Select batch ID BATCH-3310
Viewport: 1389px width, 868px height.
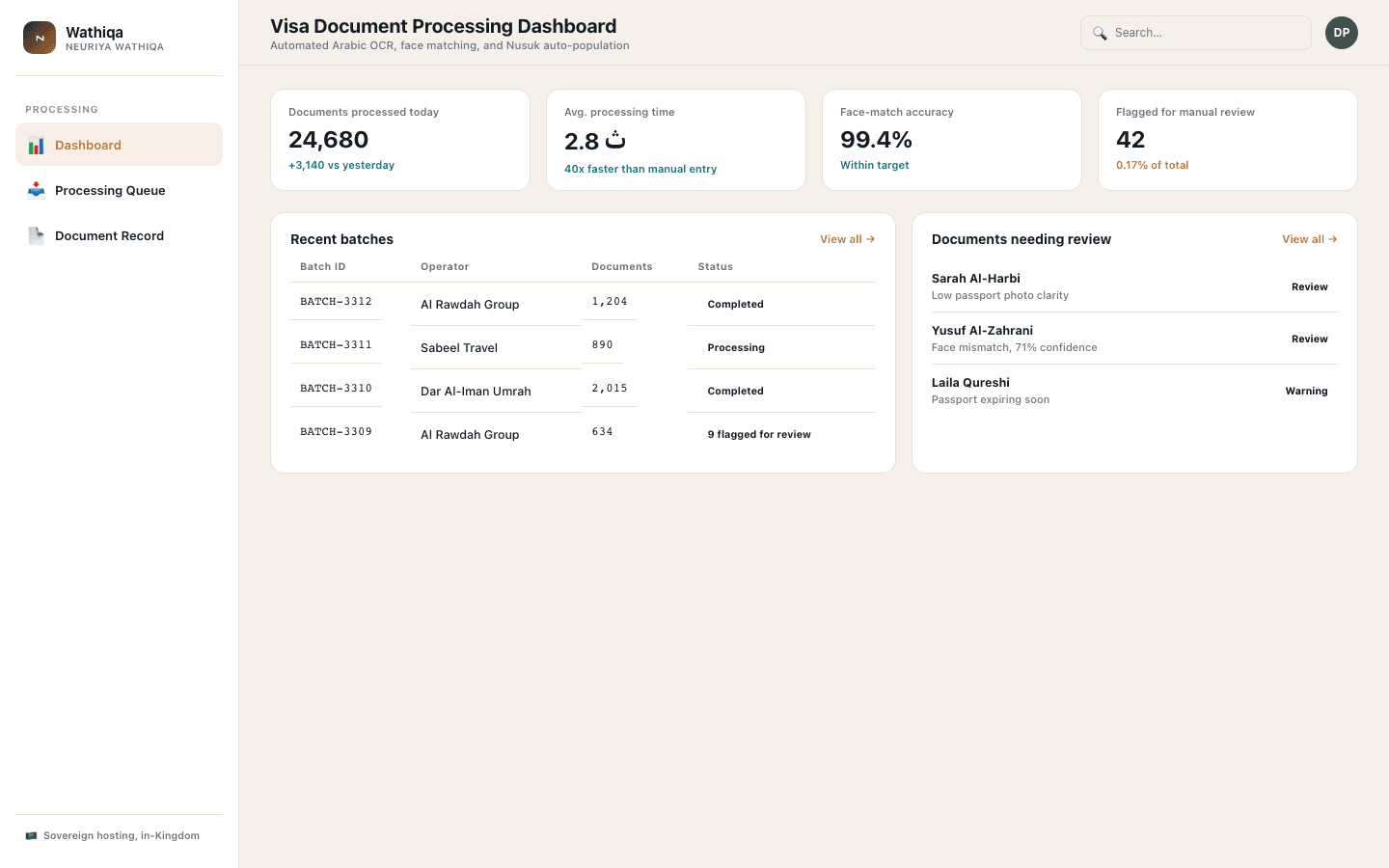pyautogui.click(x=336, y=389)
